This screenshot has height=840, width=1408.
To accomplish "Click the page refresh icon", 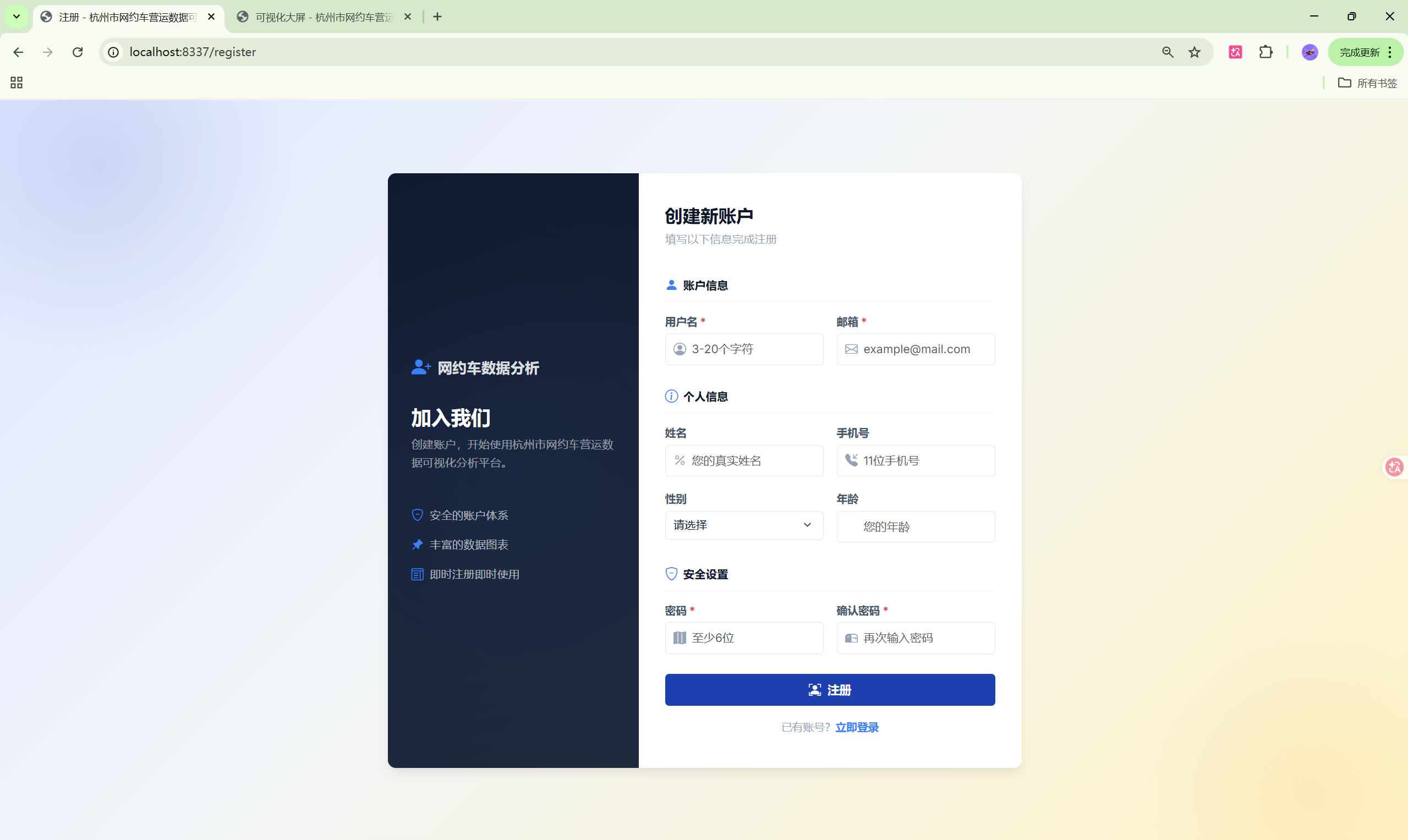I will pyautogui.click(x=78, y=52).
